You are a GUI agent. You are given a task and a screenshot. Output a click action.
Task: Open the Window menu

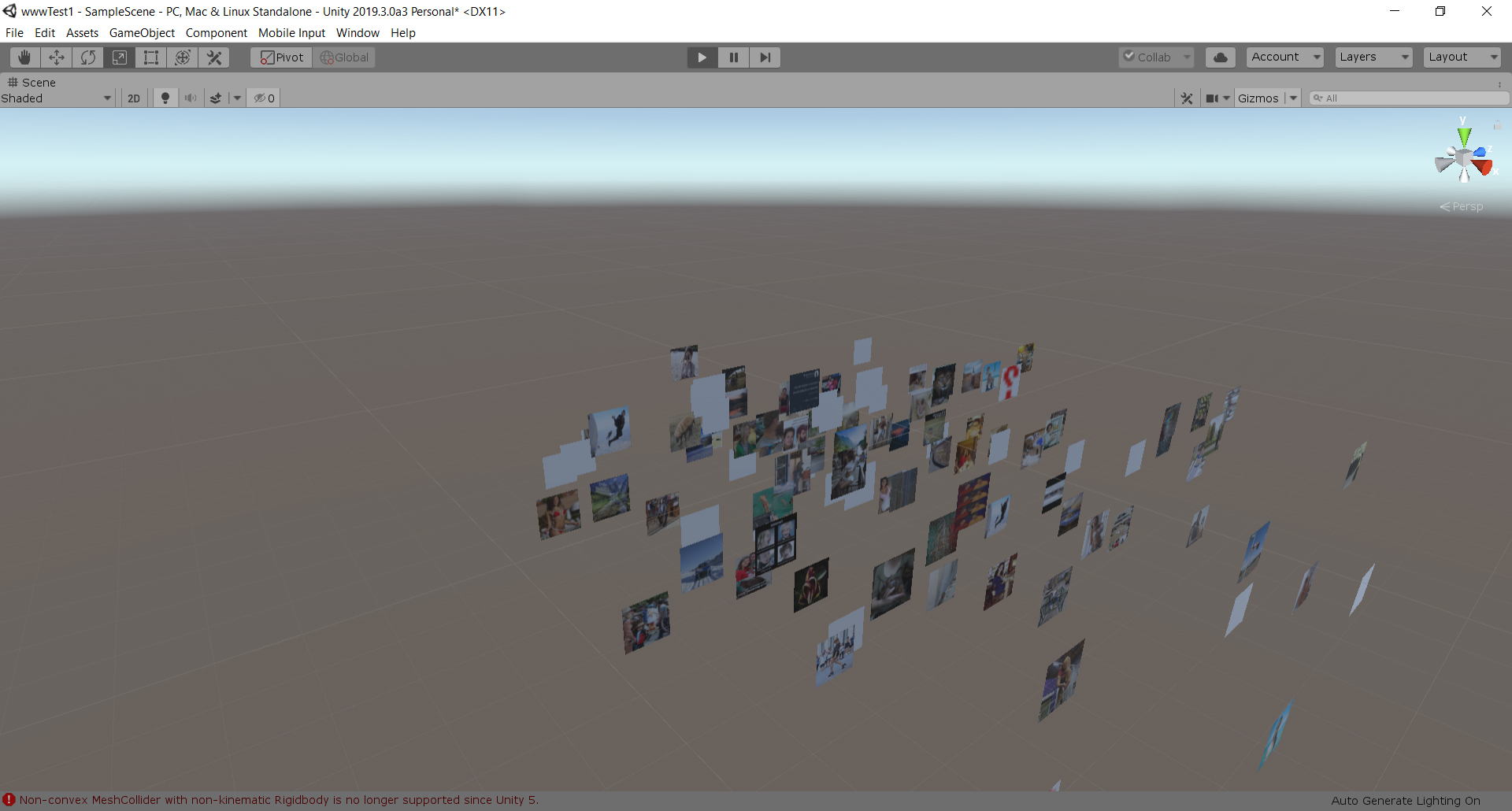pos(358,33)
